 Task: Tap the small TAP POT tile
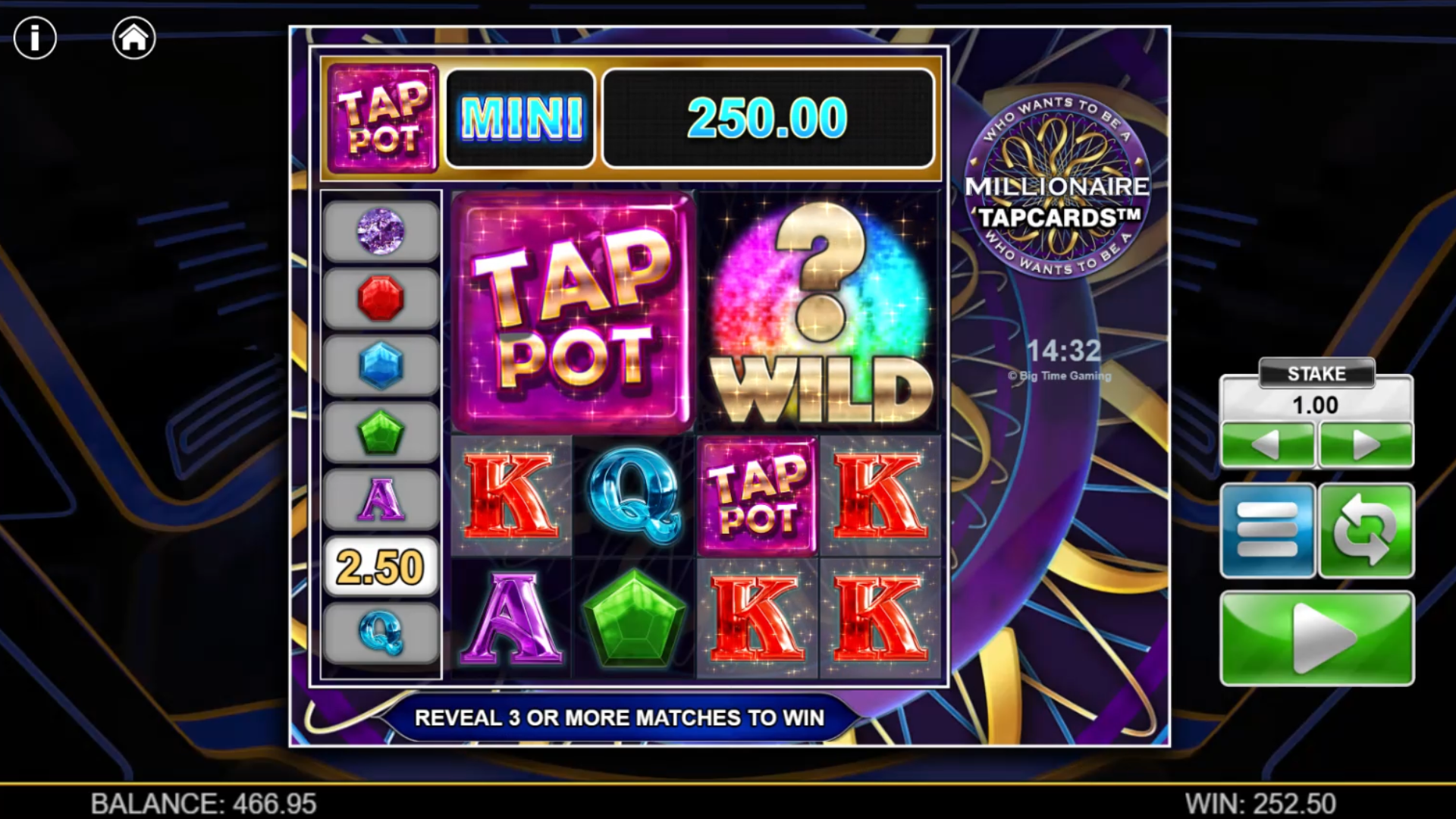[x=758, y=496]
